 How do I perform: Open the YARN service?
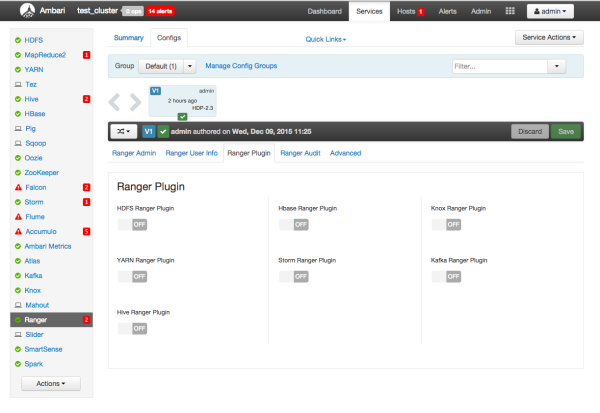pos(34,70)
